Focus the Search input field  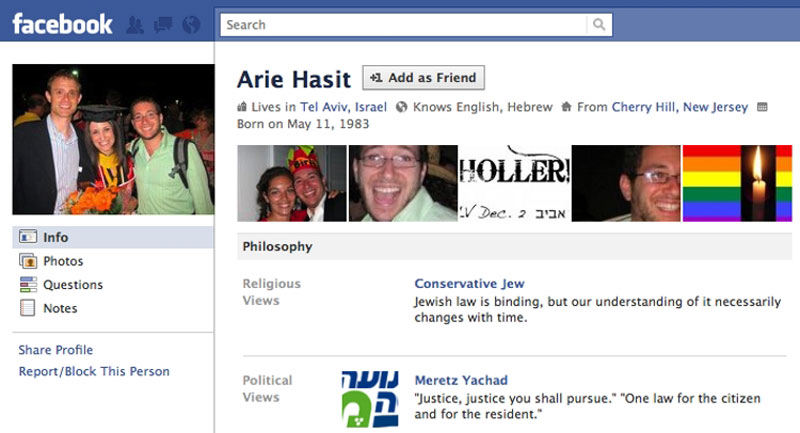coord(403,24)
